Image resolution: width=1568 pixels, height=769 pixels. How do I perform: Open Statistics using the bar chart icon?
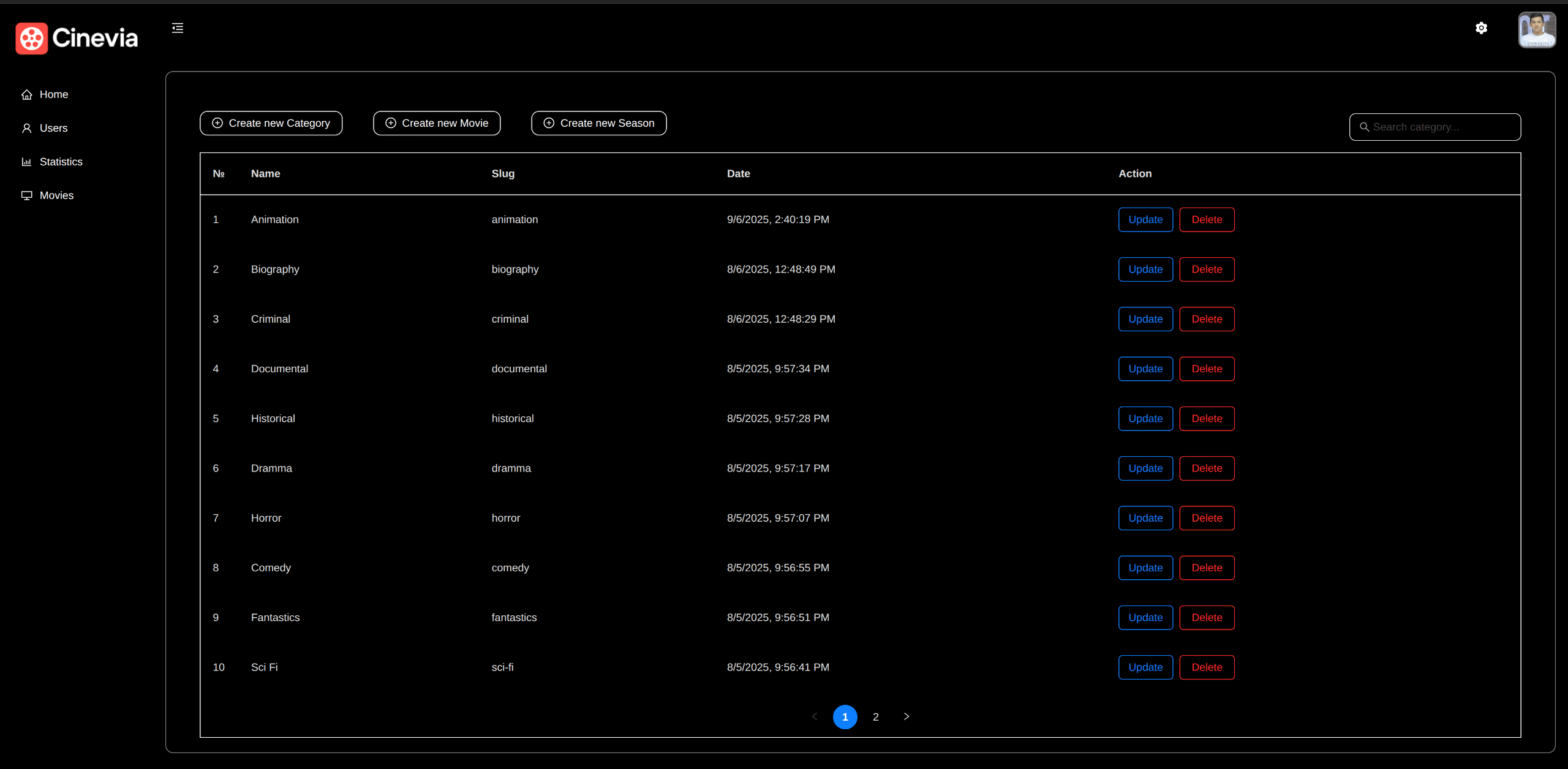27,162
